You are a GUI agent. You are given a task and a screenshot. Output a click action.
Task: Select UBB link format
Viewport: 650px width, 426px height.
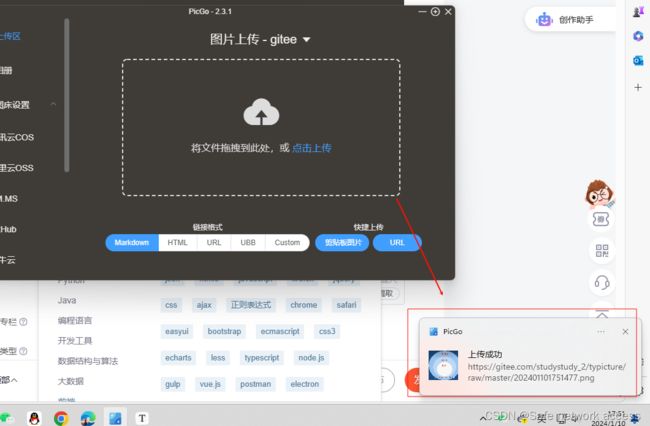(x=248, y=242)
